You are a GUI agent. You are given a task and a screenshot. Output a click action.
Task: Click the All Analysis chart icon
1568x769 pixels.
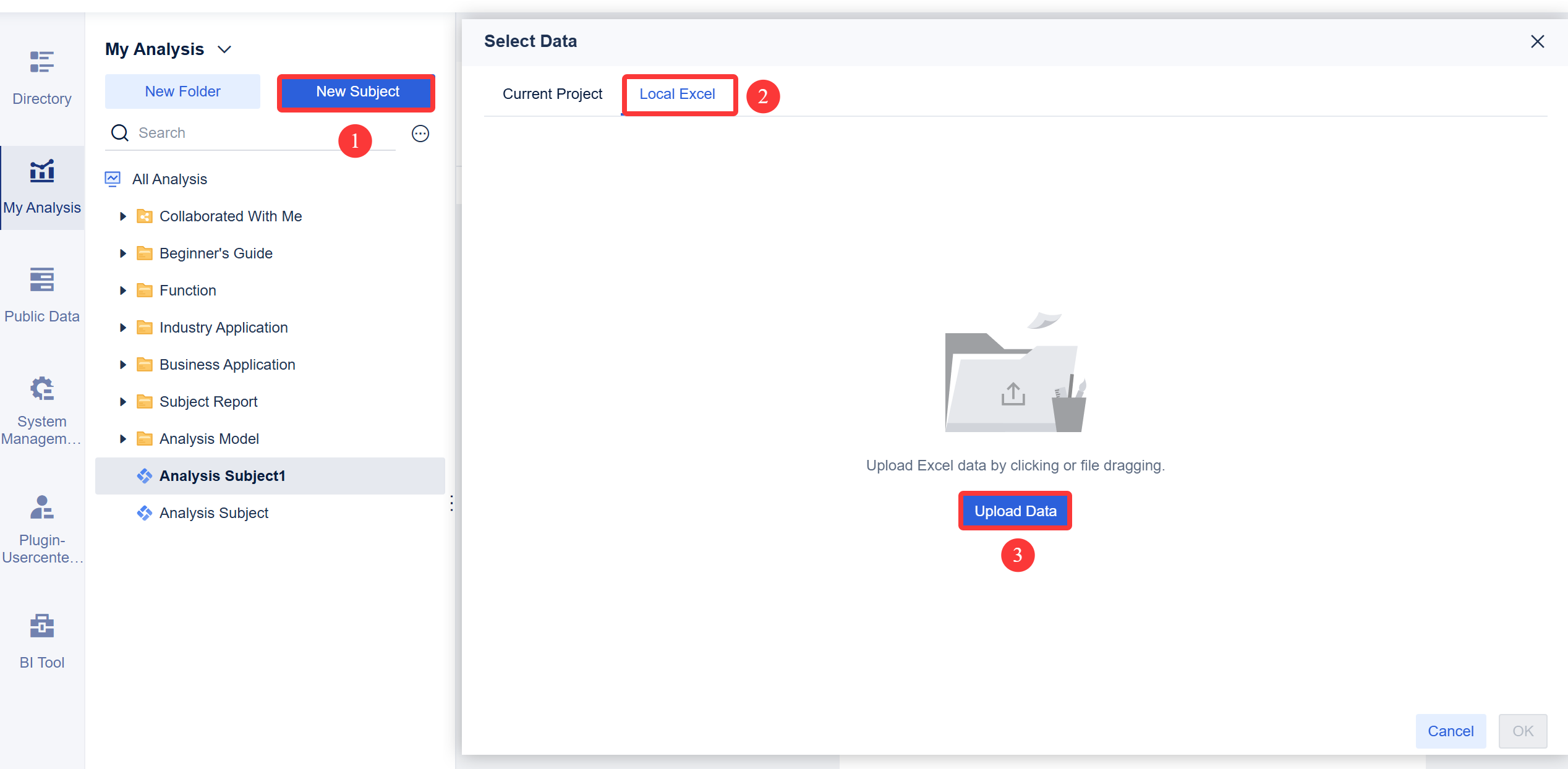tap(112, 179)
